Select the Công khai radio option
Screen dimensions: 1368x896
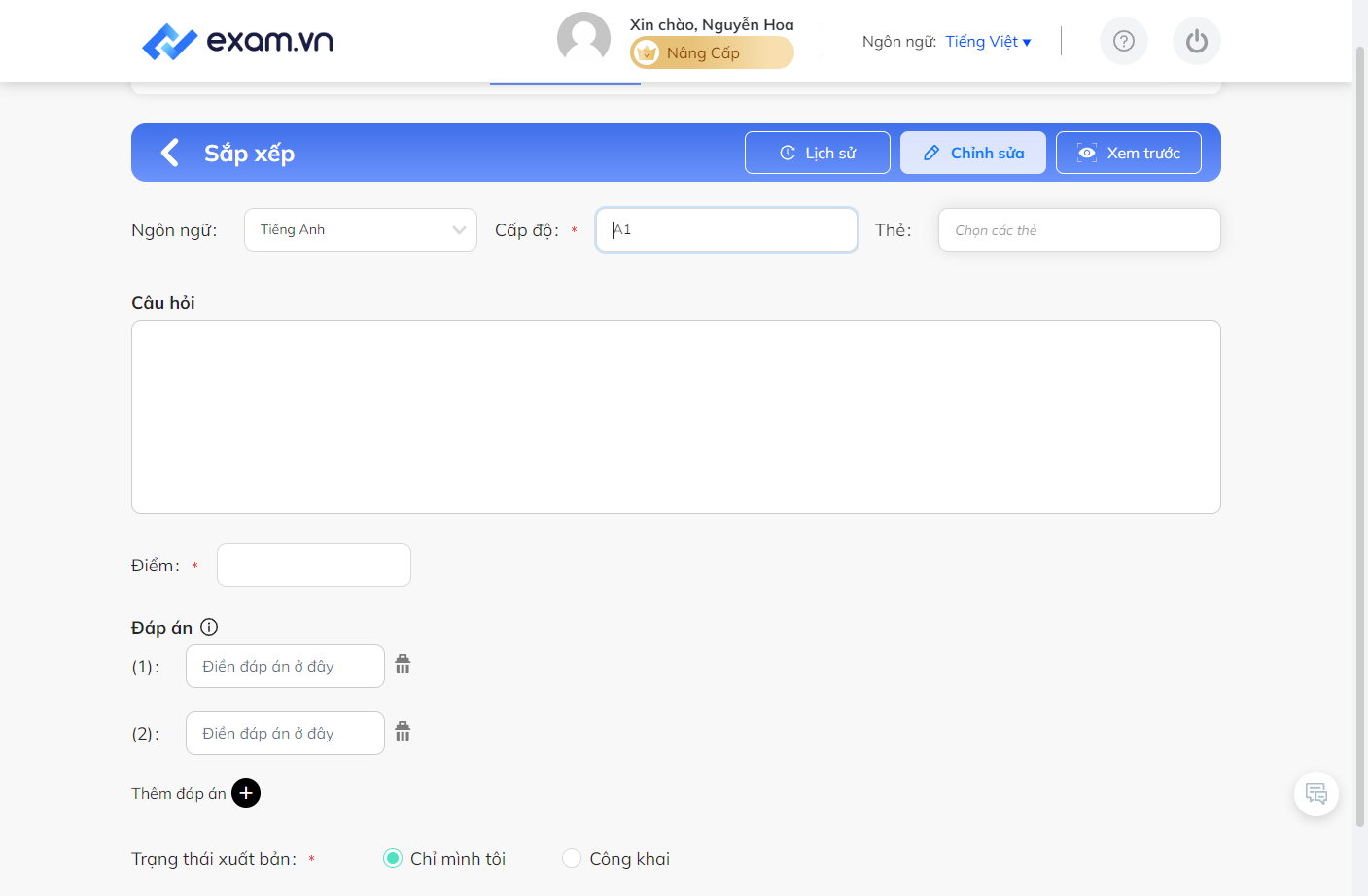[x=572, y=858]
